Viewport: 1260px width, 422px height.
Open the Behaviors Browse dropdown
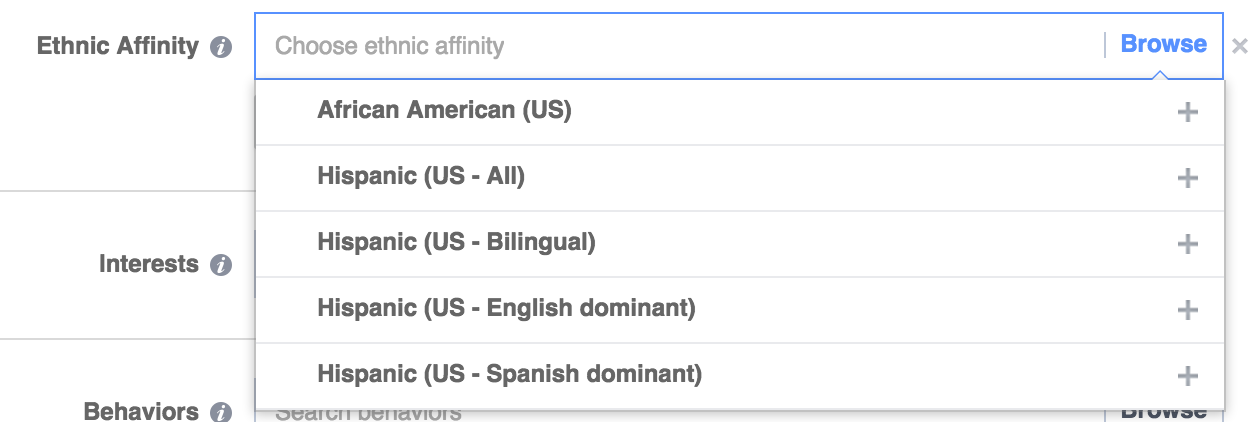click(1163, 413)
